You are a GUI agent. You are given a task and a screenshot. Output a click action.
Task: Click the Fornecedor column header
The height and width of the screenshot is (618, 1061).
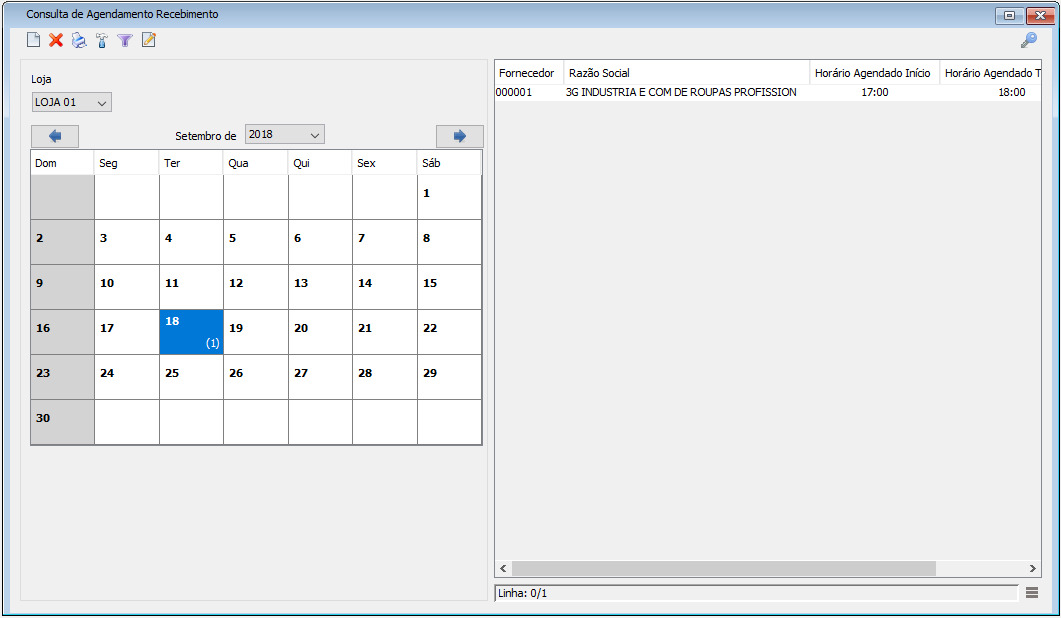[528, 73]
